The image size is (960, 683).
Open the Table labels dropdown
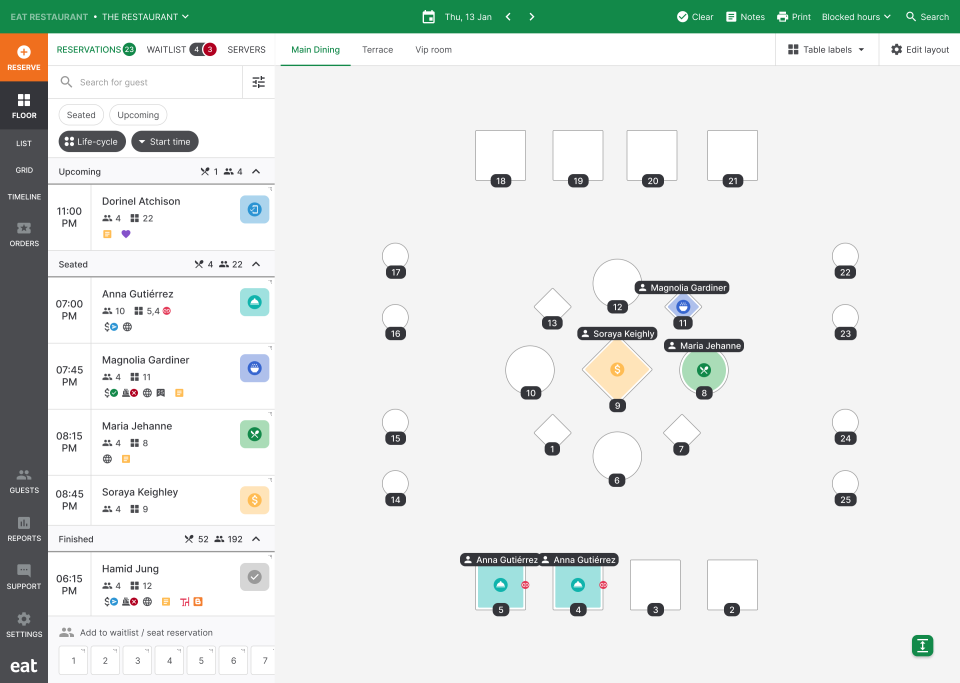(x=827, y=50)
